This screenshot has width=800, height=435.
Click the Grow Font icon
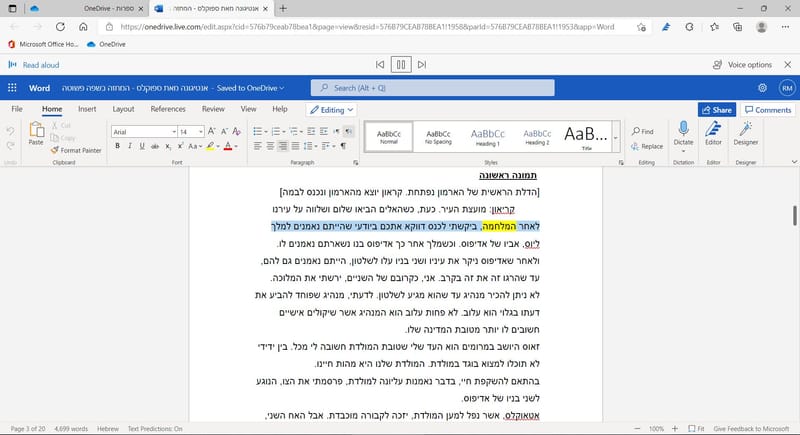pyautogui.click(x=212, y=132)
